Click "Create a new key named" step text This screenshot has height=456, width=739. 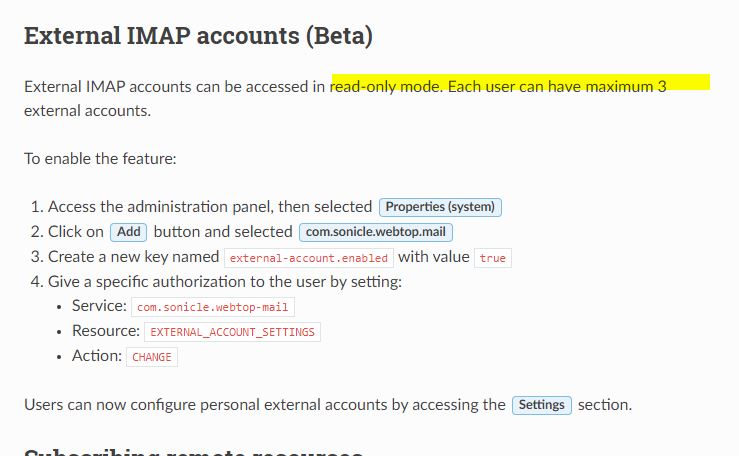(x=134, y=257)
